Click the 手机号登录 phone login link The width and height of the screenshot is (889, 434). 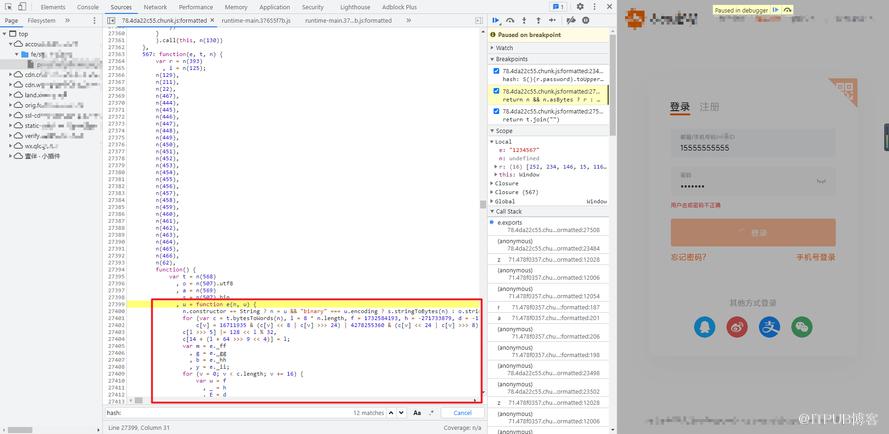(815, 258)
